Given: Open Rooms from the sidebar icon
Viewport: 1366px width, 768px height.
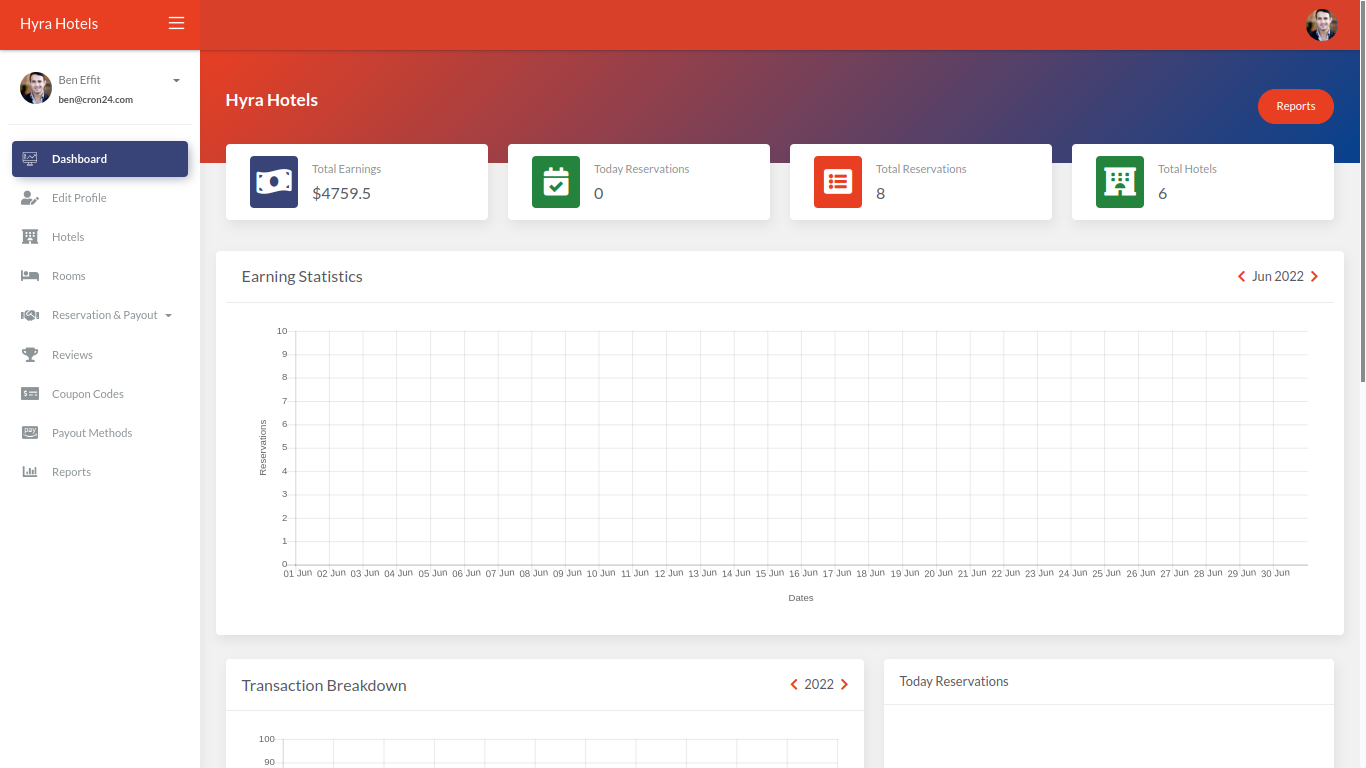Looking at the screenshot, I should (30, 276).
